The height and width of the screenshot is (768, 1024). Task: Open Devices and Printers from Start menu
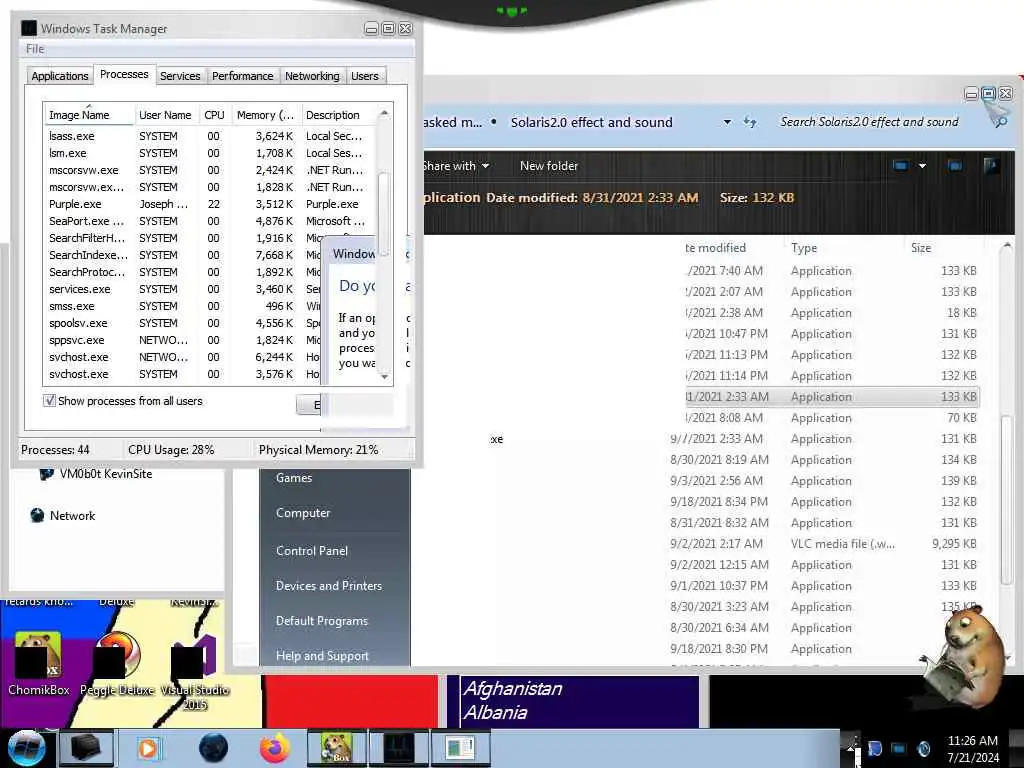[x=328, y=586]
